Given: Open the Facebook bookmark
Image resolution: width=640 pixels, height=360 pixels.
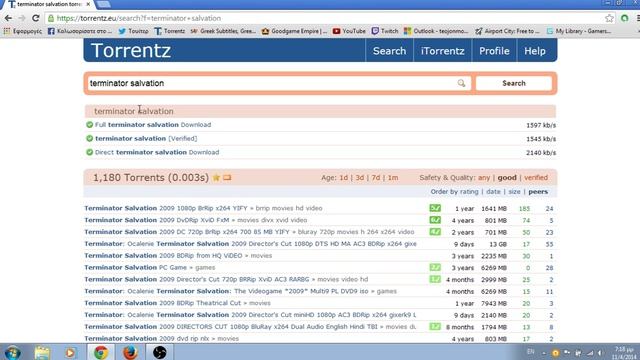Looking at the screenshot, I should [80, 31].
